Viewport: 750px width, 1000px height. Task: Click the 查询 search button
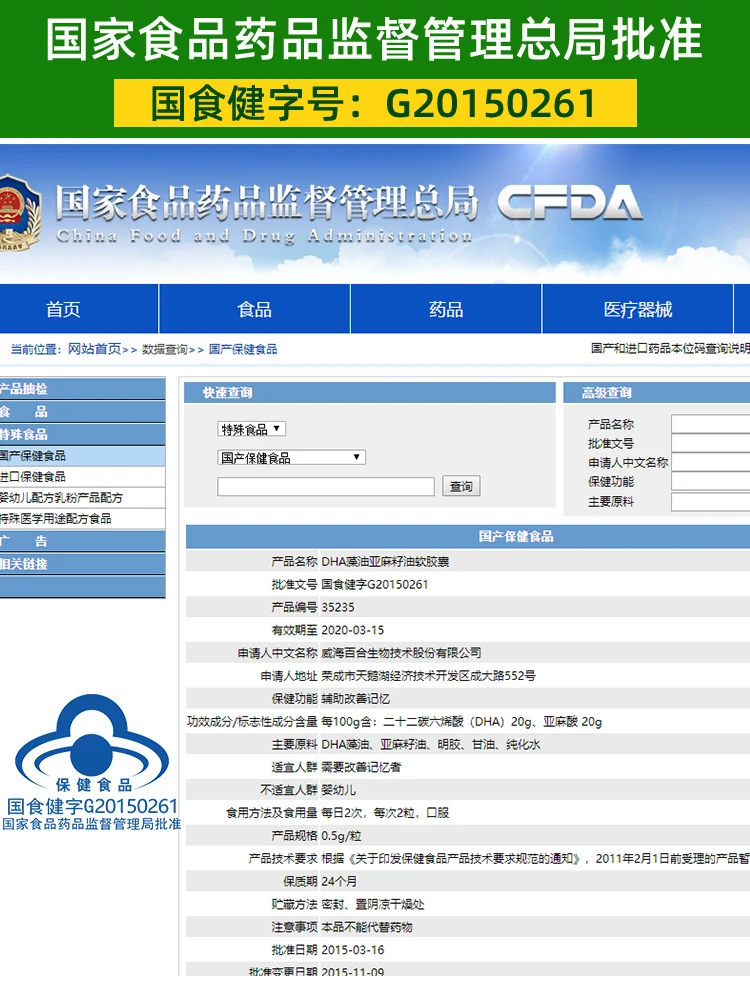click(x=461, y=487)
